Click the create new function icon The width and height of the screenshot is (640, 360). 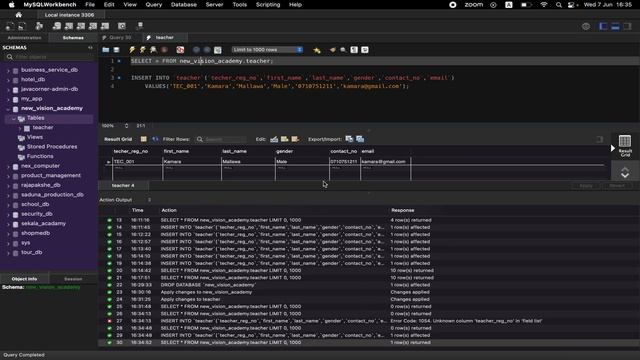pyautogui.click(x=105, y=26)
